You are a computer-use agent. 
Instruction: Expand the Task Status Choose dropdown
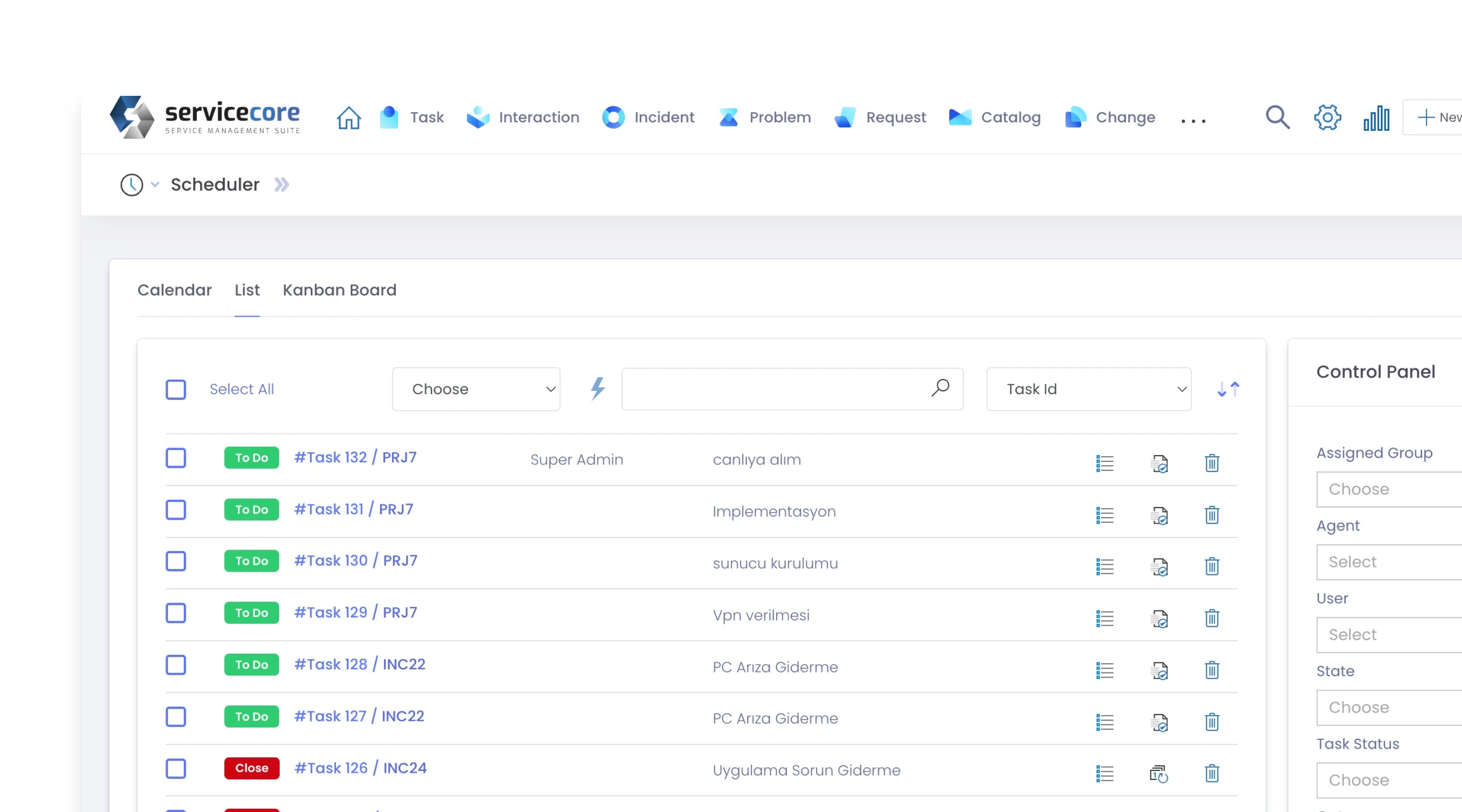(1389, 780)
